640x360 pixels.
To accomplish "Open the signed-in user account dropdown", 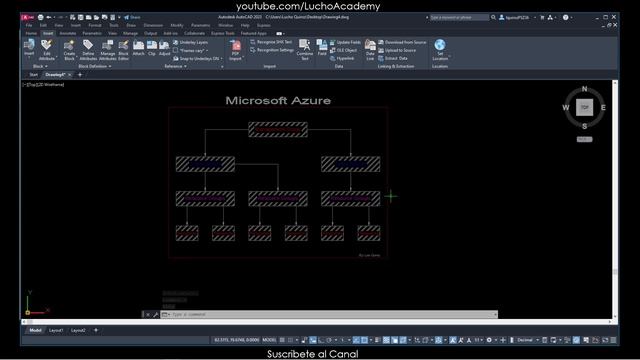I will 517,18.
